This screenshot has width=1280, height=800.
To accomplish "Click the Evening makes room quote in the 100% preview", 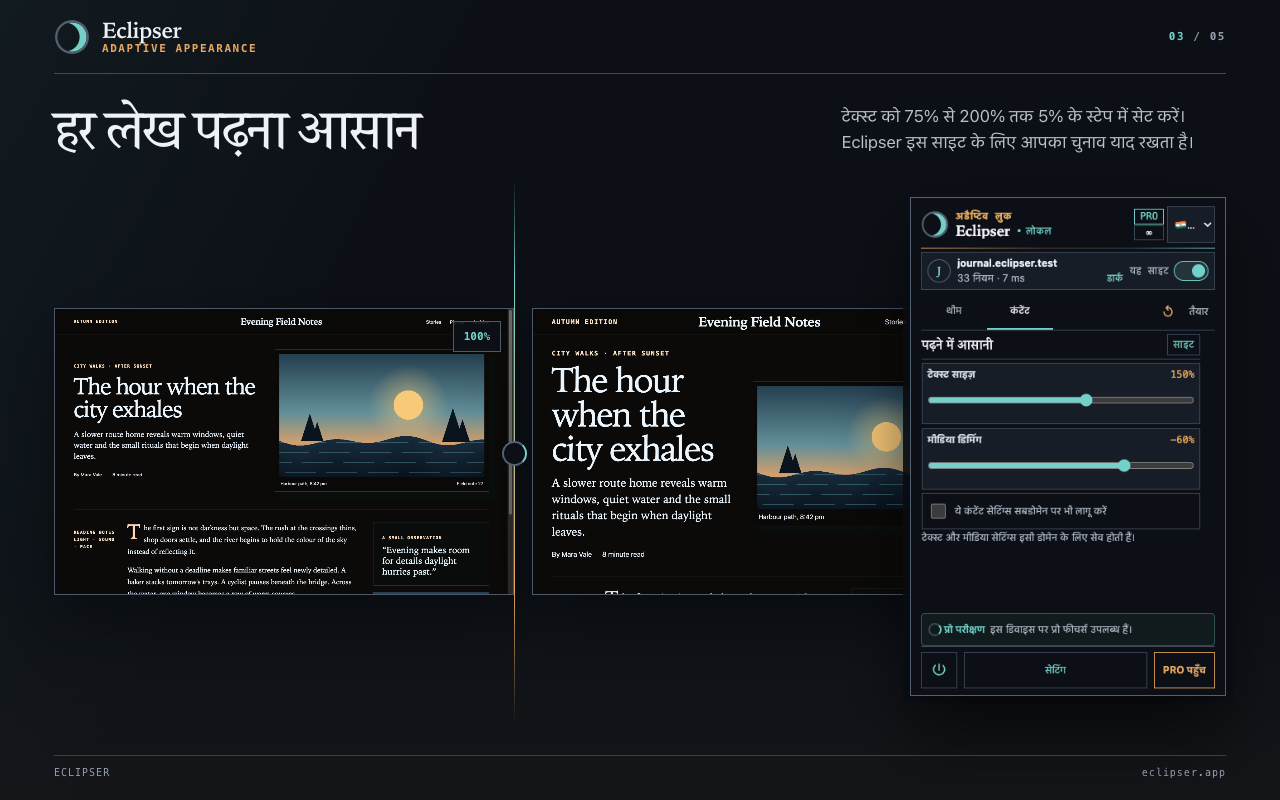I will [426, 561].
